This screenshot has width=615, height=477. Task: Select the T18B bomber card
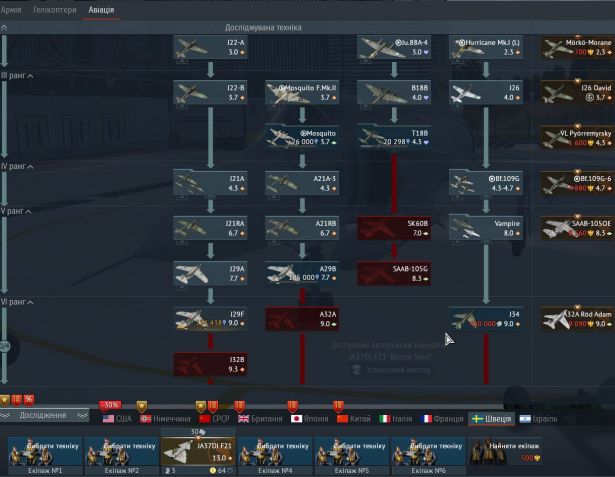pyautogui.click(x=393, y=137)
